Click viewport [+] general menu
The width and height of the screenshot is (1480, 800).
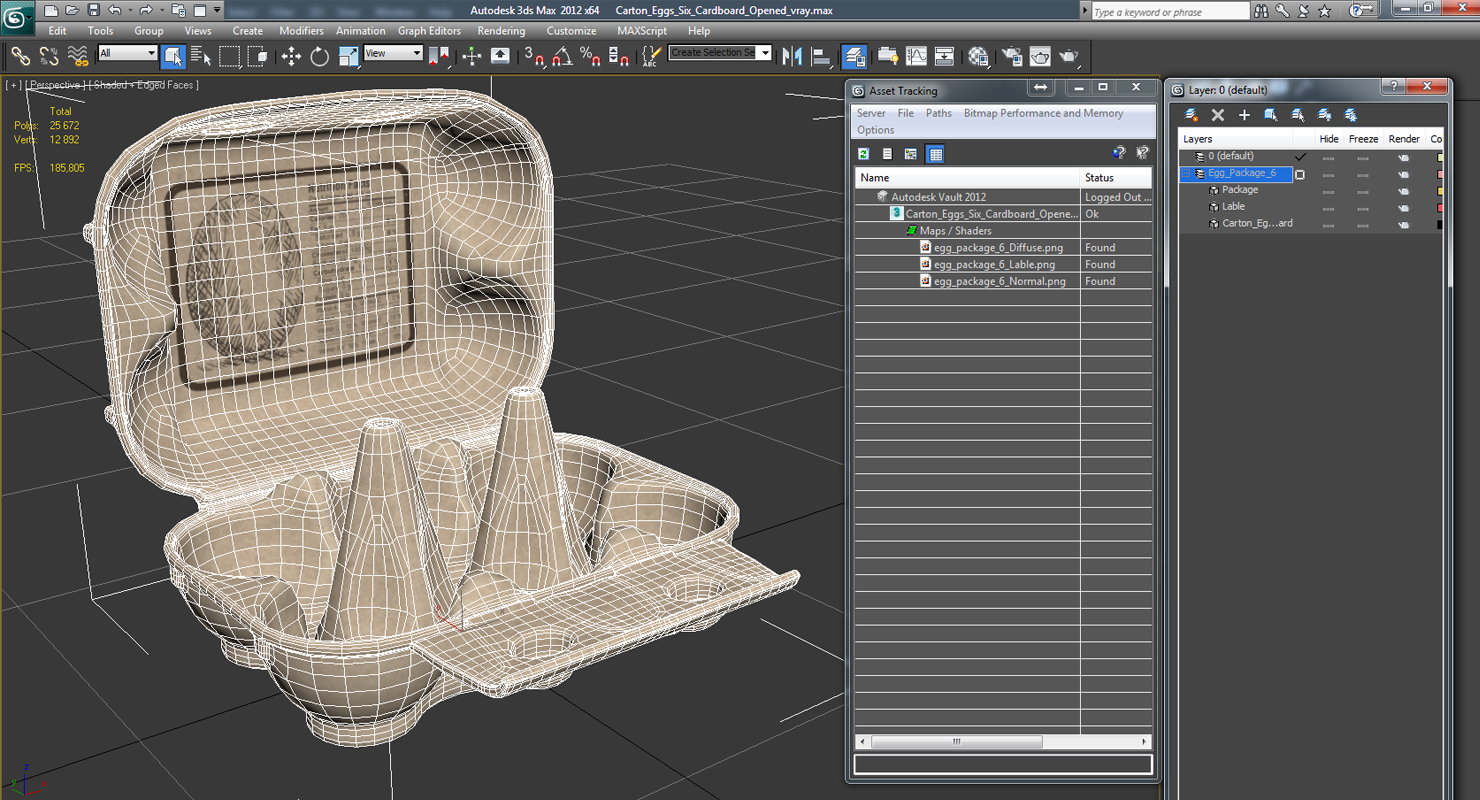click(x=14, y=85)
